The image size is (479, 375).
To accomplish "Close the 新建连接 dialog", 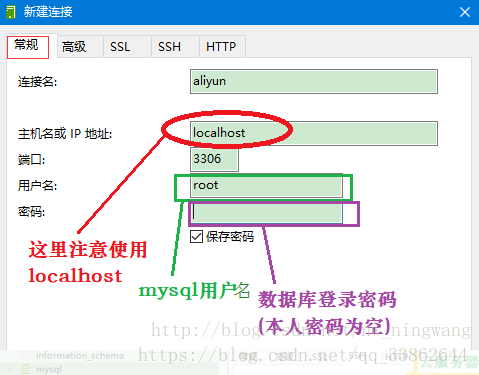I will tap(465, 12).
